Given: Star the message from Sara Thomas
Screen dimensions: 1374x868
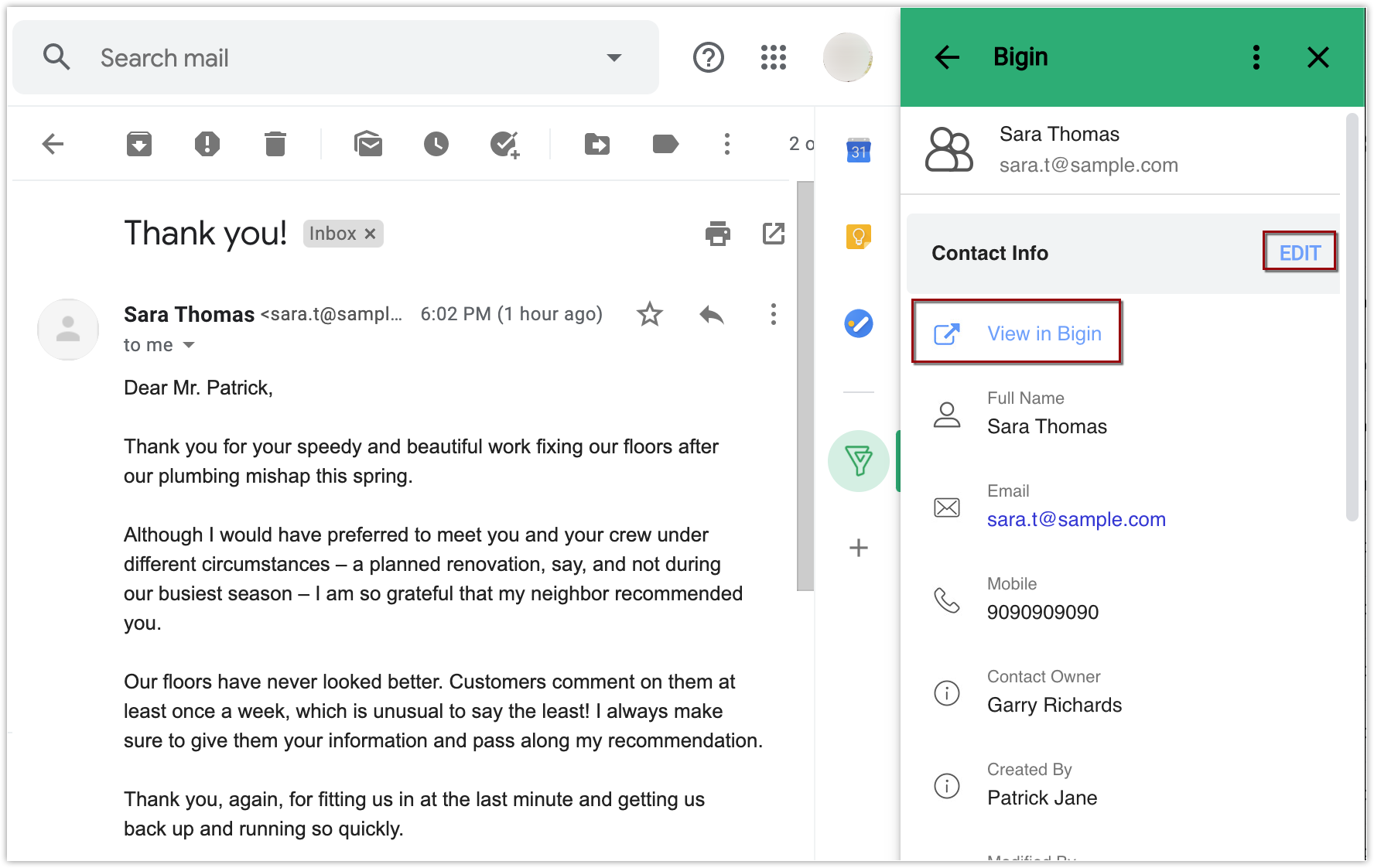Looking at the screenshot, I should (649, 314).
